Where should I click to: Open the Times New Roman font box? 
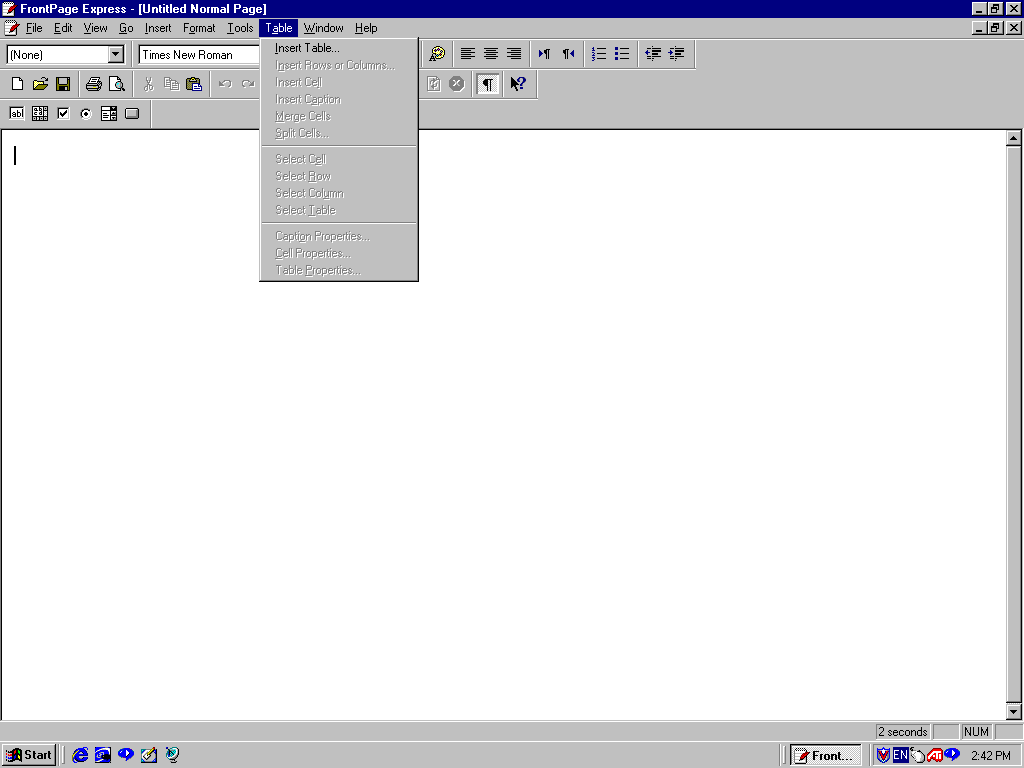point(200,55)
